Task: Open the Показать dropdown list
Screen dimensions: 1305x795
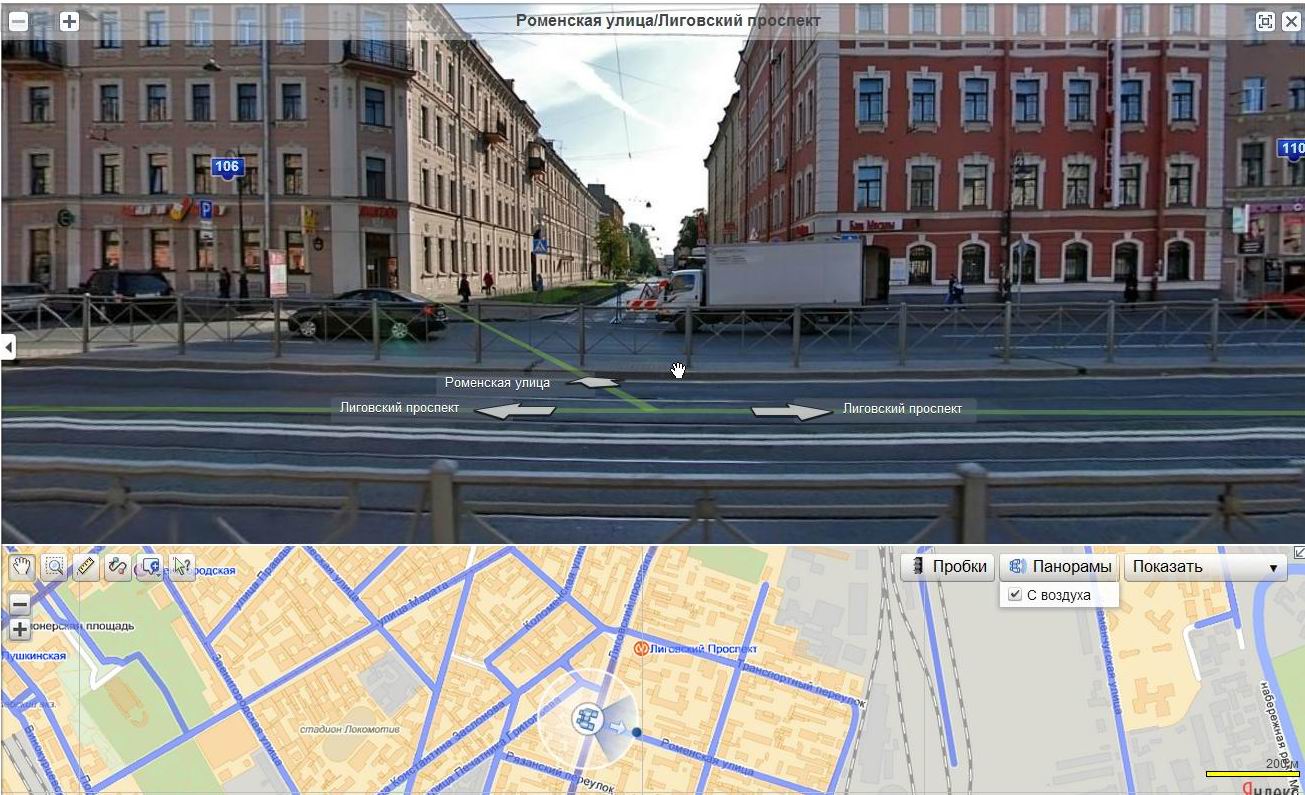Action: click(x=1205, y=567)
